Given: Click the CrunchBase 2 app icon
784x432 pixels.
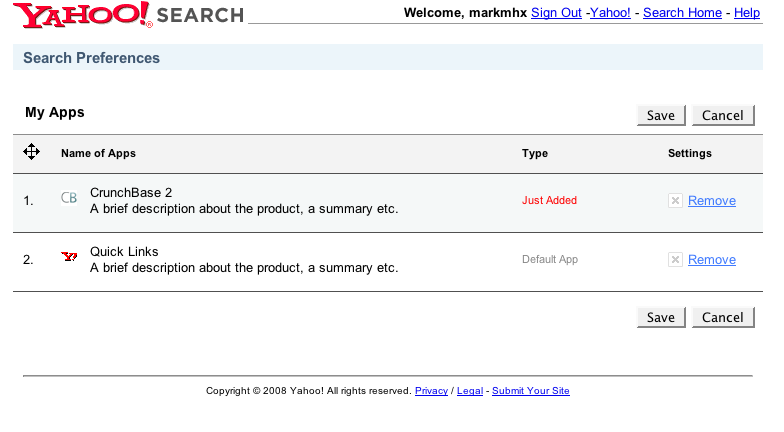Looking at the screenshot, I should 69,198.
